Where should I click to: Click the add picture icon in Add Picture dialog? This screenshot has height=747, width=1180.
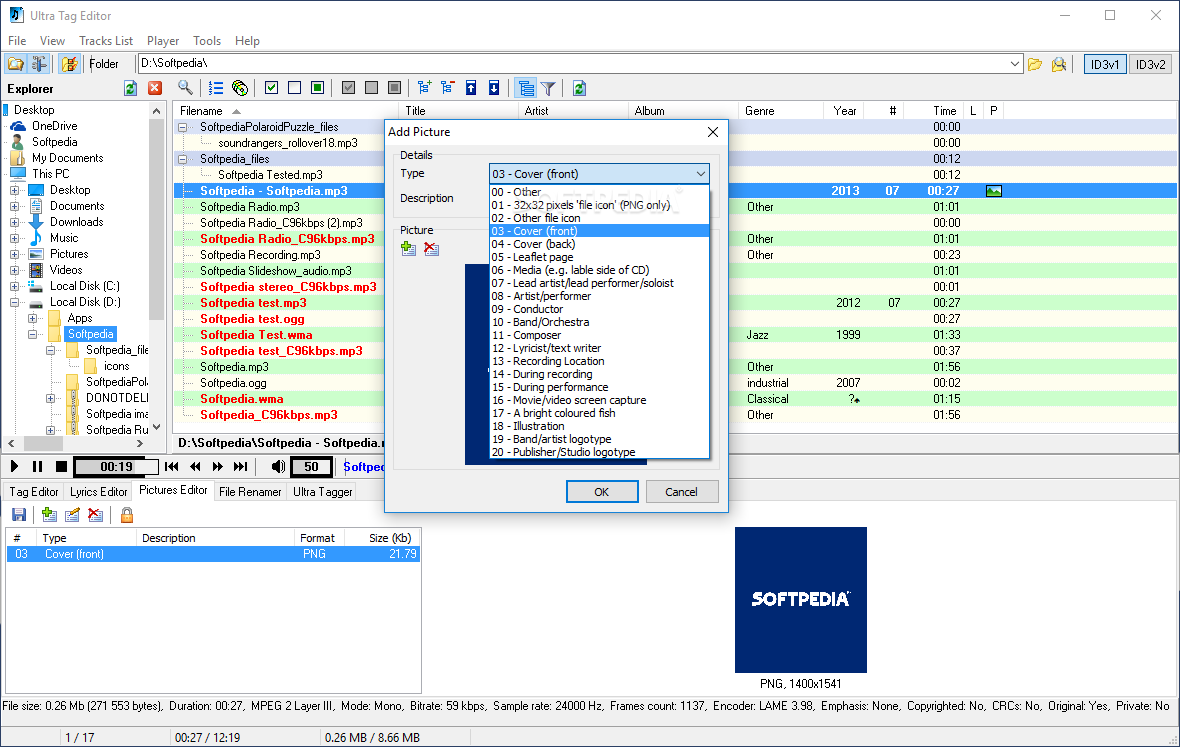pyautogui.click(x=409, y=248)
